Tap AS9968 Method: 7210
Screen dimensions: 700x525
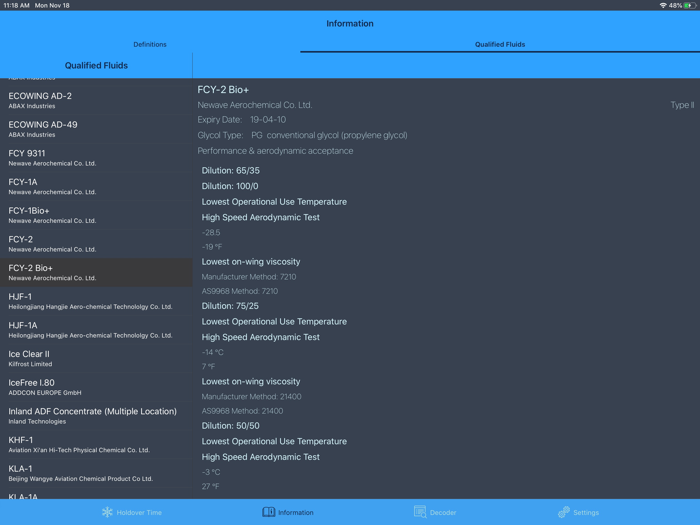240,291
